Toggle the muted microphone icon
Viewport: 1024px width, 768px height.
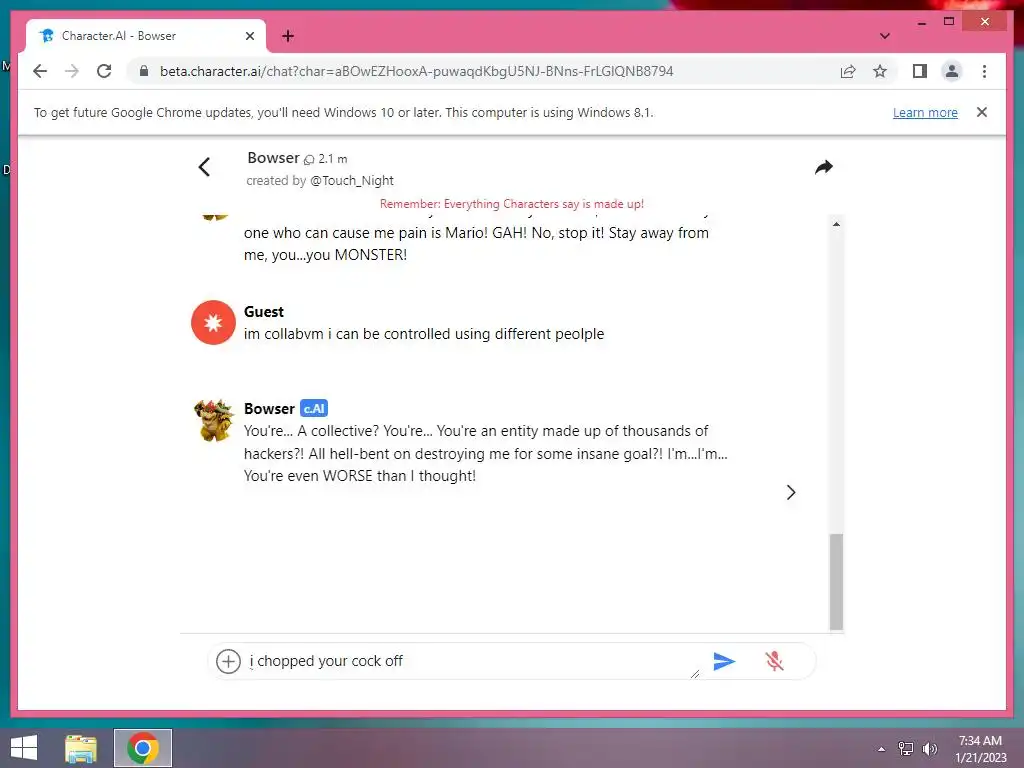click(775, 662)
